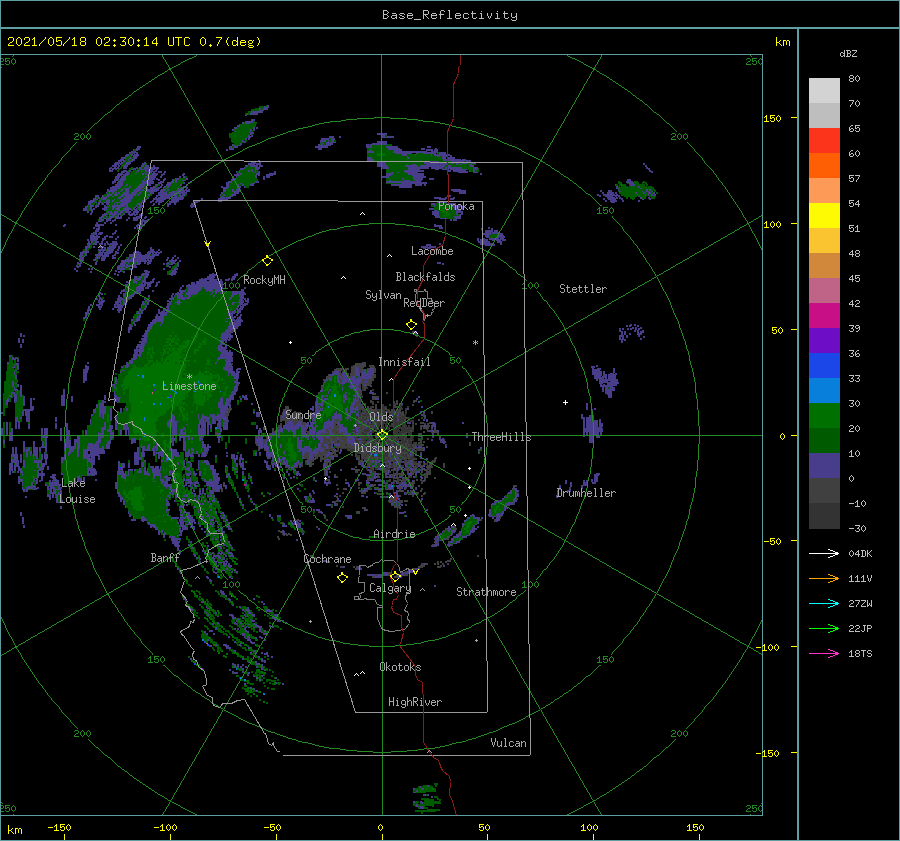Screen dimensions: 900x841
Task: Click the Okotoks town label
Action: point(400,667)
